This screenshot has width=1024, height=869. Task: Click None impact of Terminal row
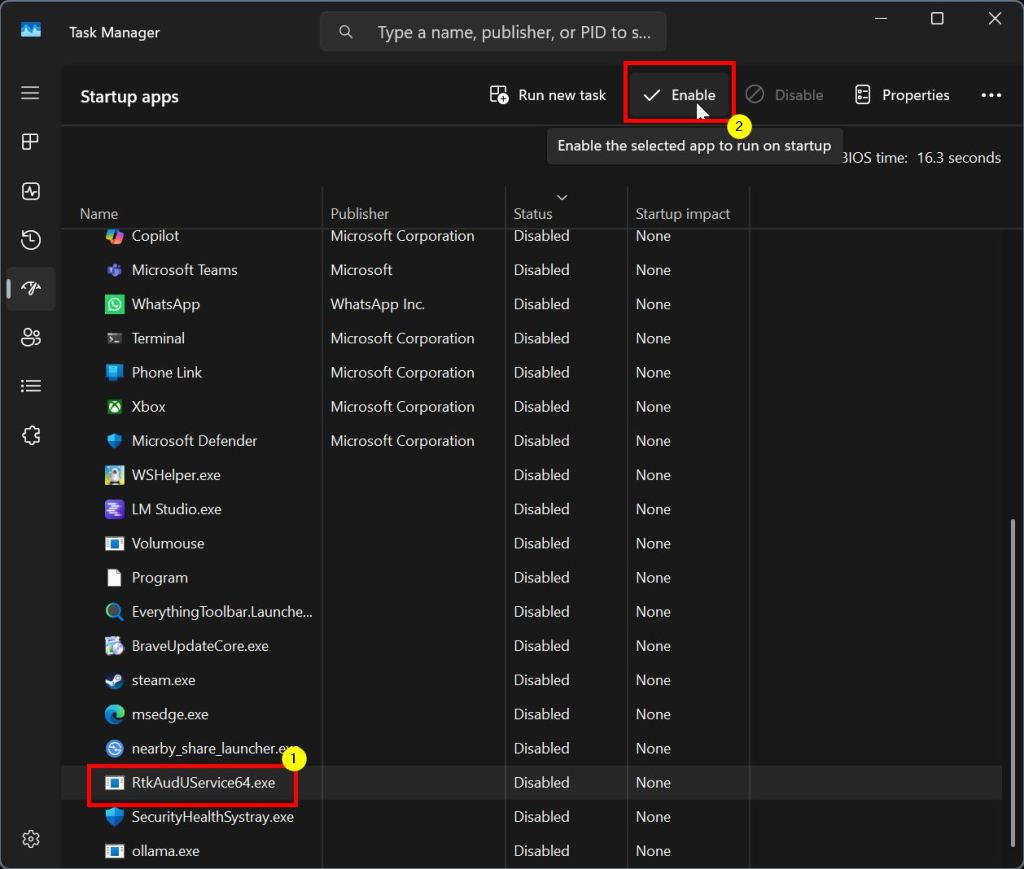point(653,338)
